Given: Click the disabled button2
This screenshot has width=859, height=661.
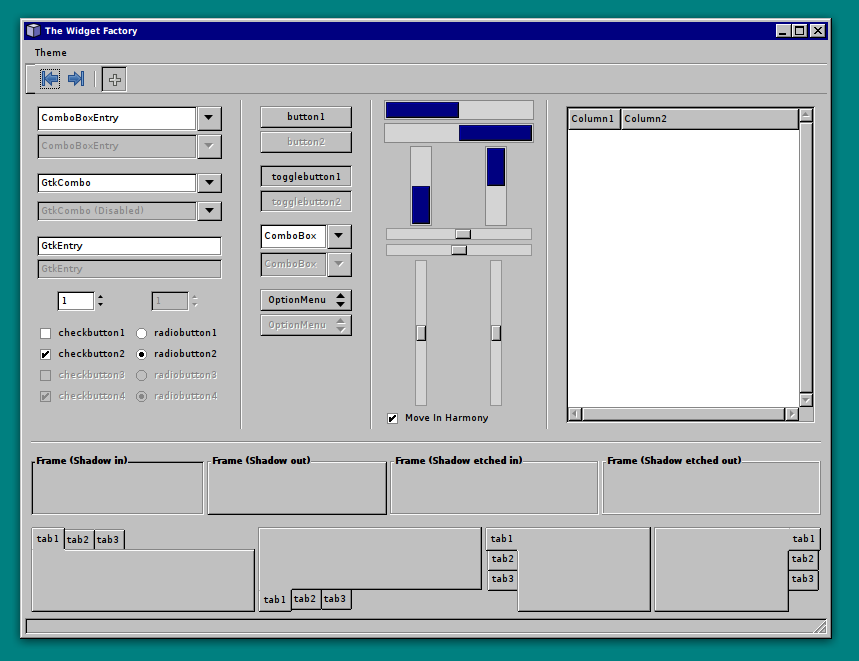Looking at the screenshot, I should click(x=306, y=142).
